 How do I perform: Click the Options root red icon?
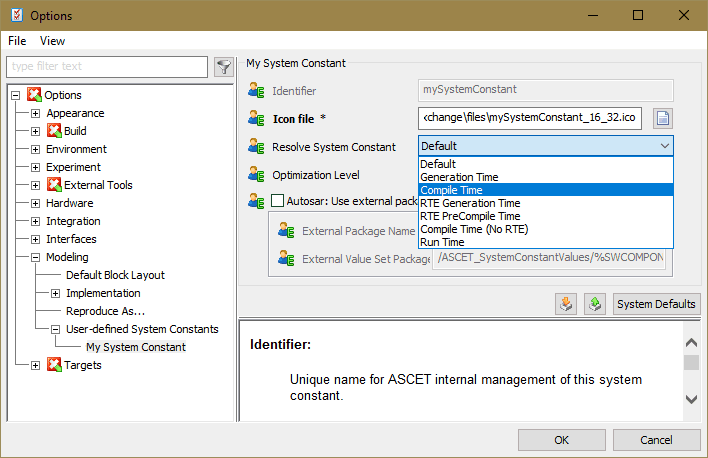(34, 95)
